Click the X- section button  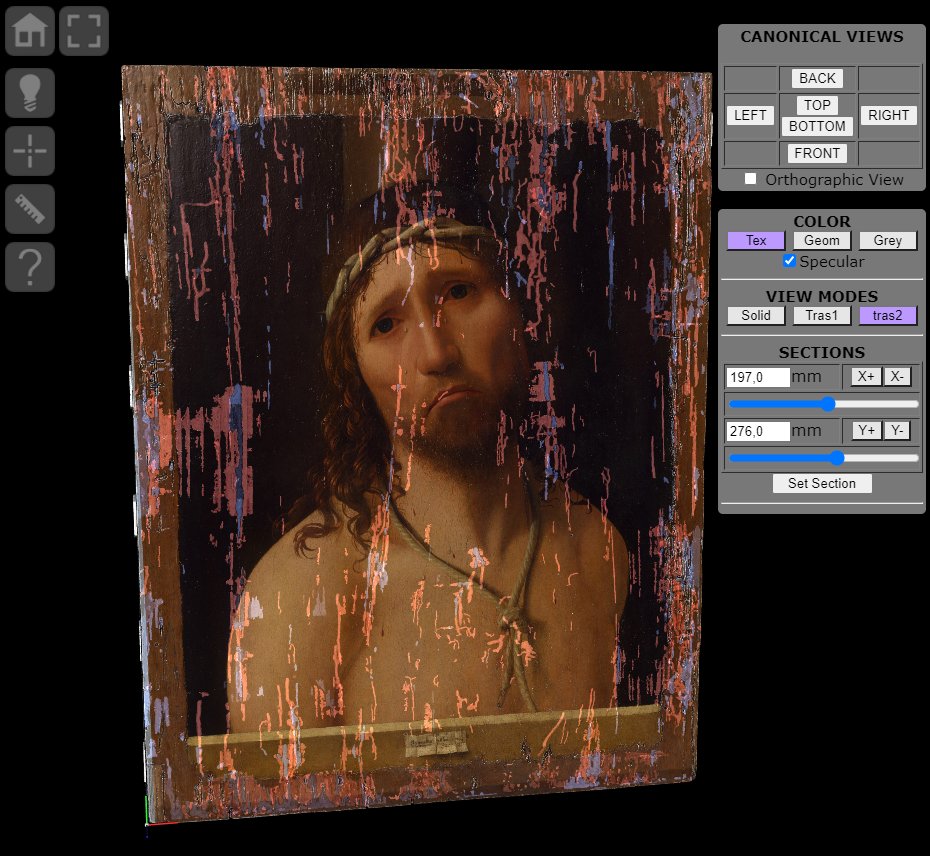point(897,376)
